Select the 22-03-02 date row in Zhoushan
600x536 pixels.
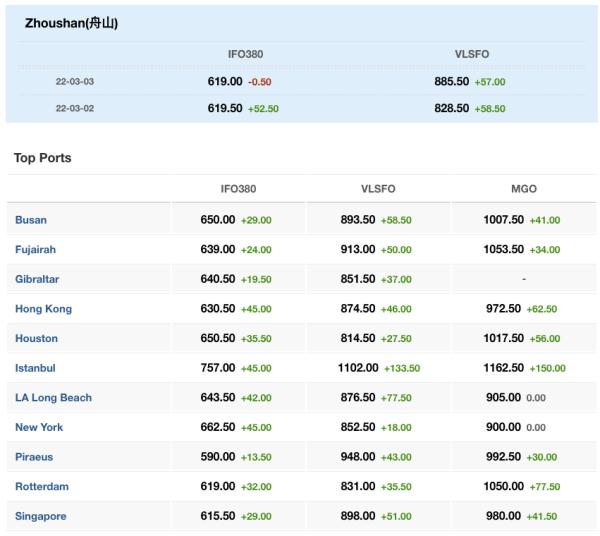pos(75,109)
